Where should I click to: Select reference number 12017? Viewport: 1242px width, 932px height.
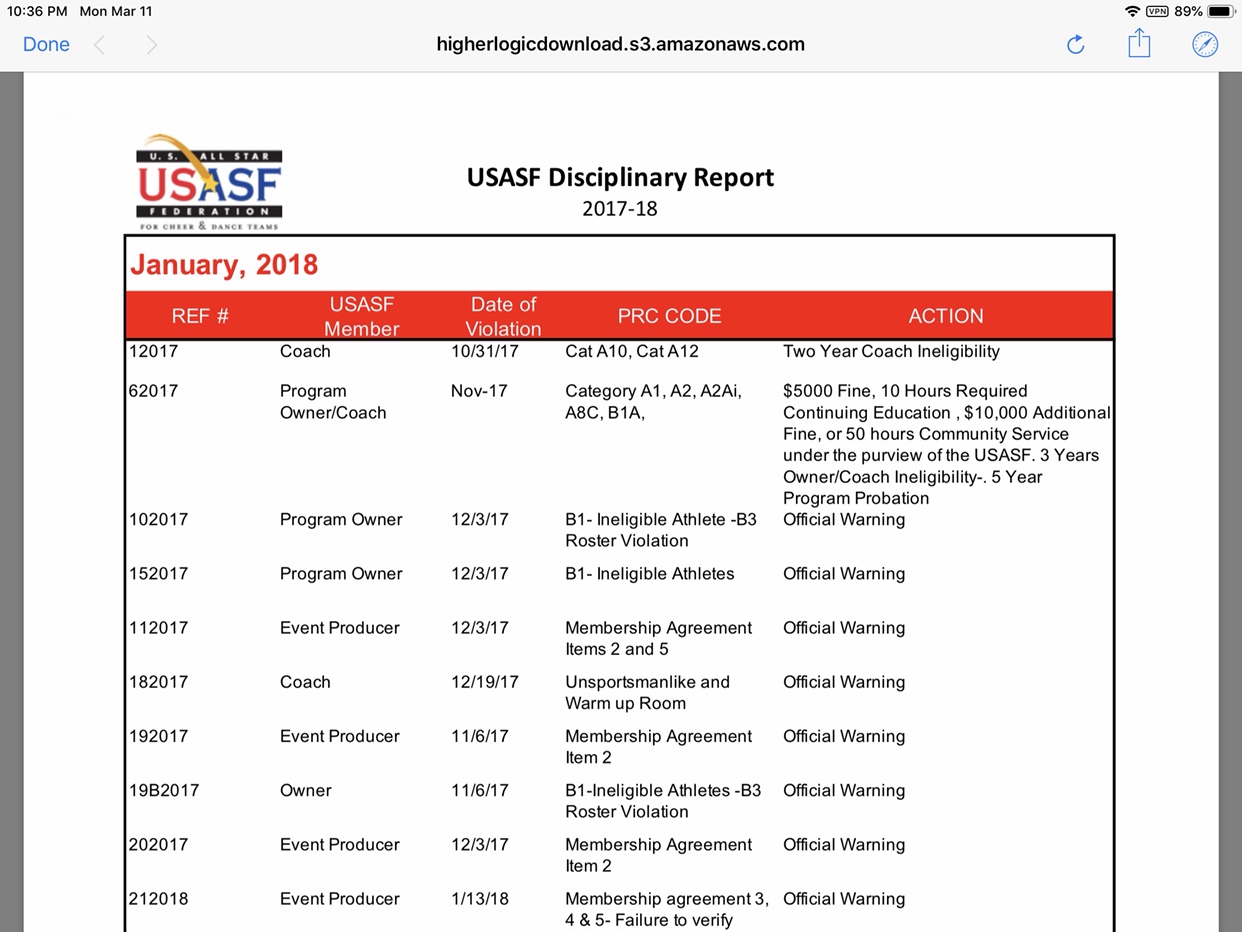click(x=153, y=351)
